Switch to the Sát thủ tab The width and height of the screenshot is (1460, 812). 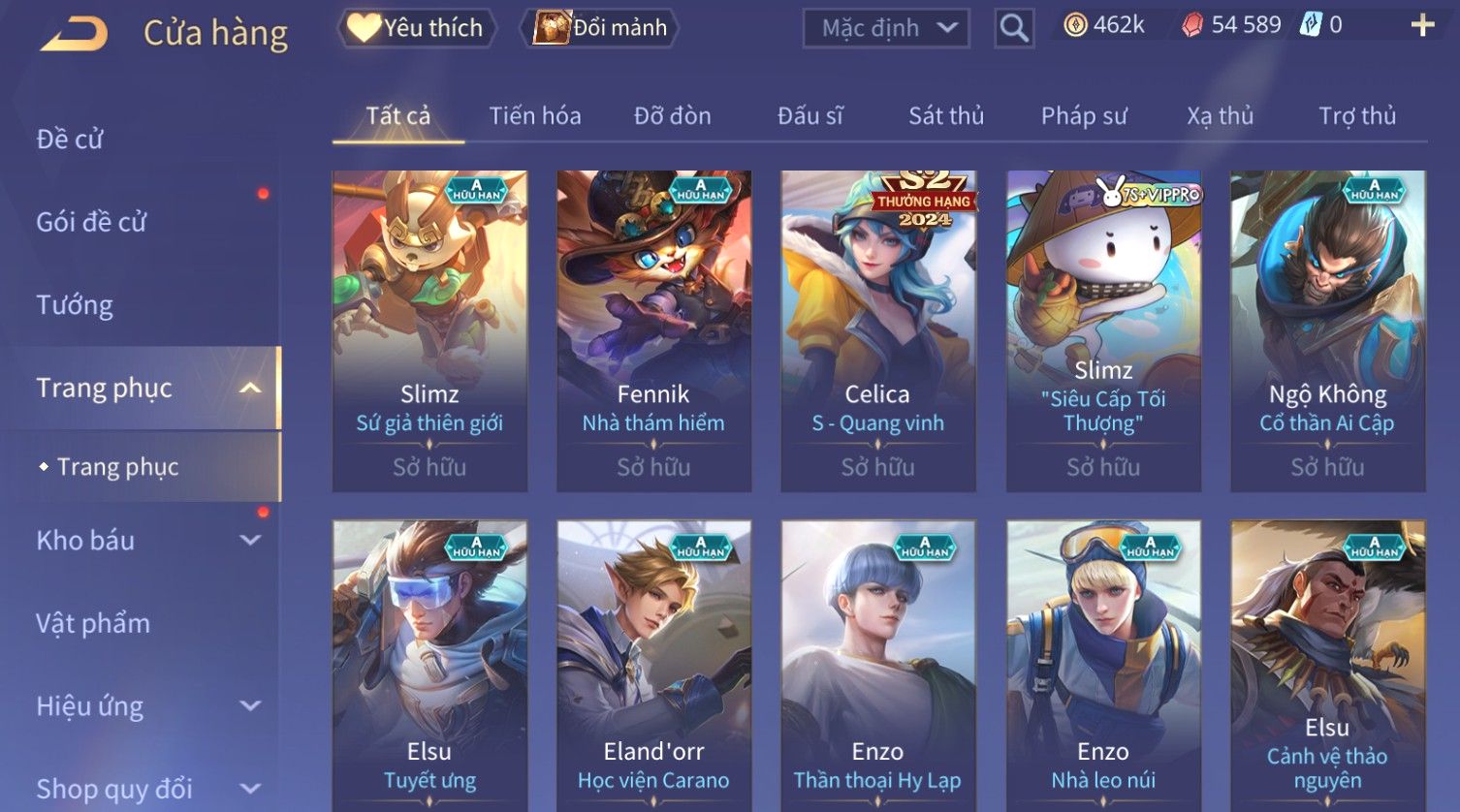(x=946, y=116)
